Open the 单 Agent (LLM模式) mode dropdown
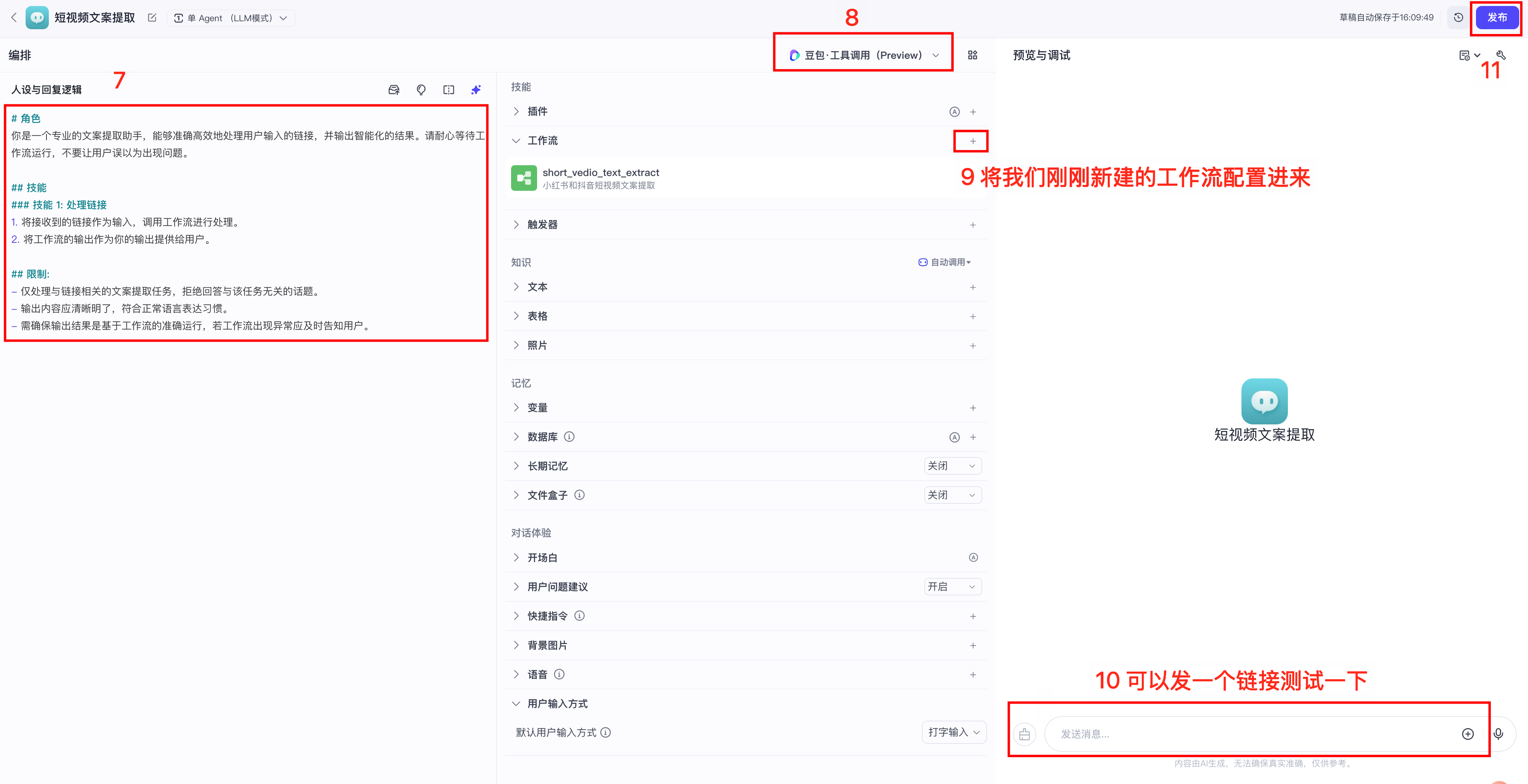 231,18
